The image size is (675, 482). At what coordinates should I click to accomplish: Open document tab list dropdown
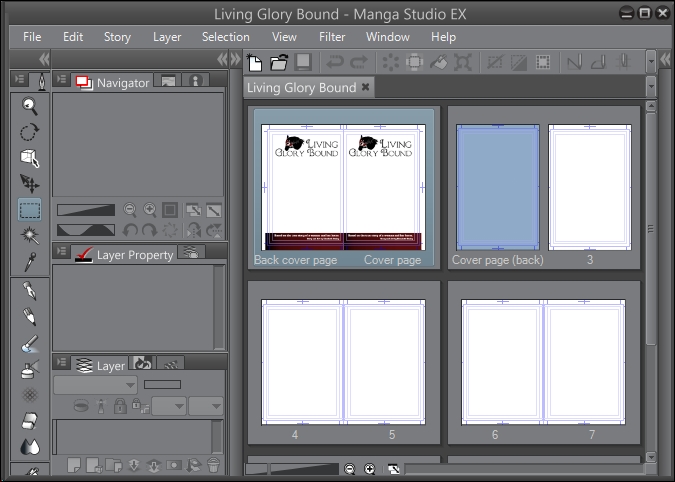[x=651, y=87]
